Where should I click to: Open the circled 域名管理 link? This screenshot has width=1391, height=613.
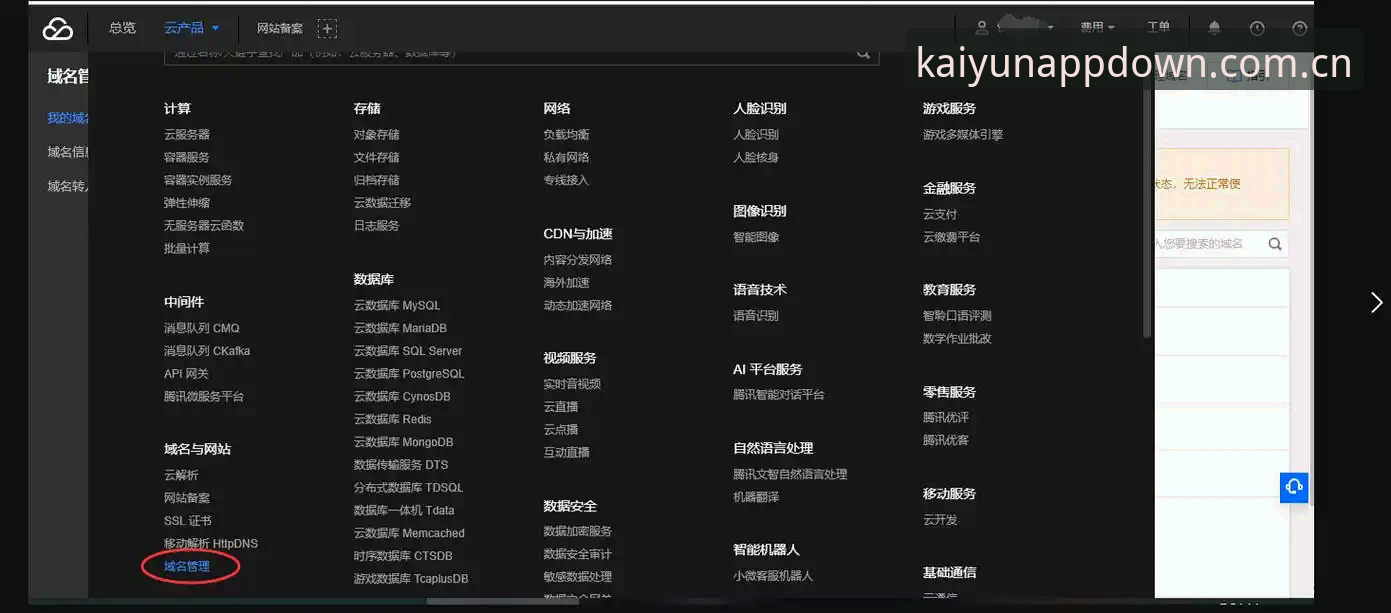(x=187, y=566)
